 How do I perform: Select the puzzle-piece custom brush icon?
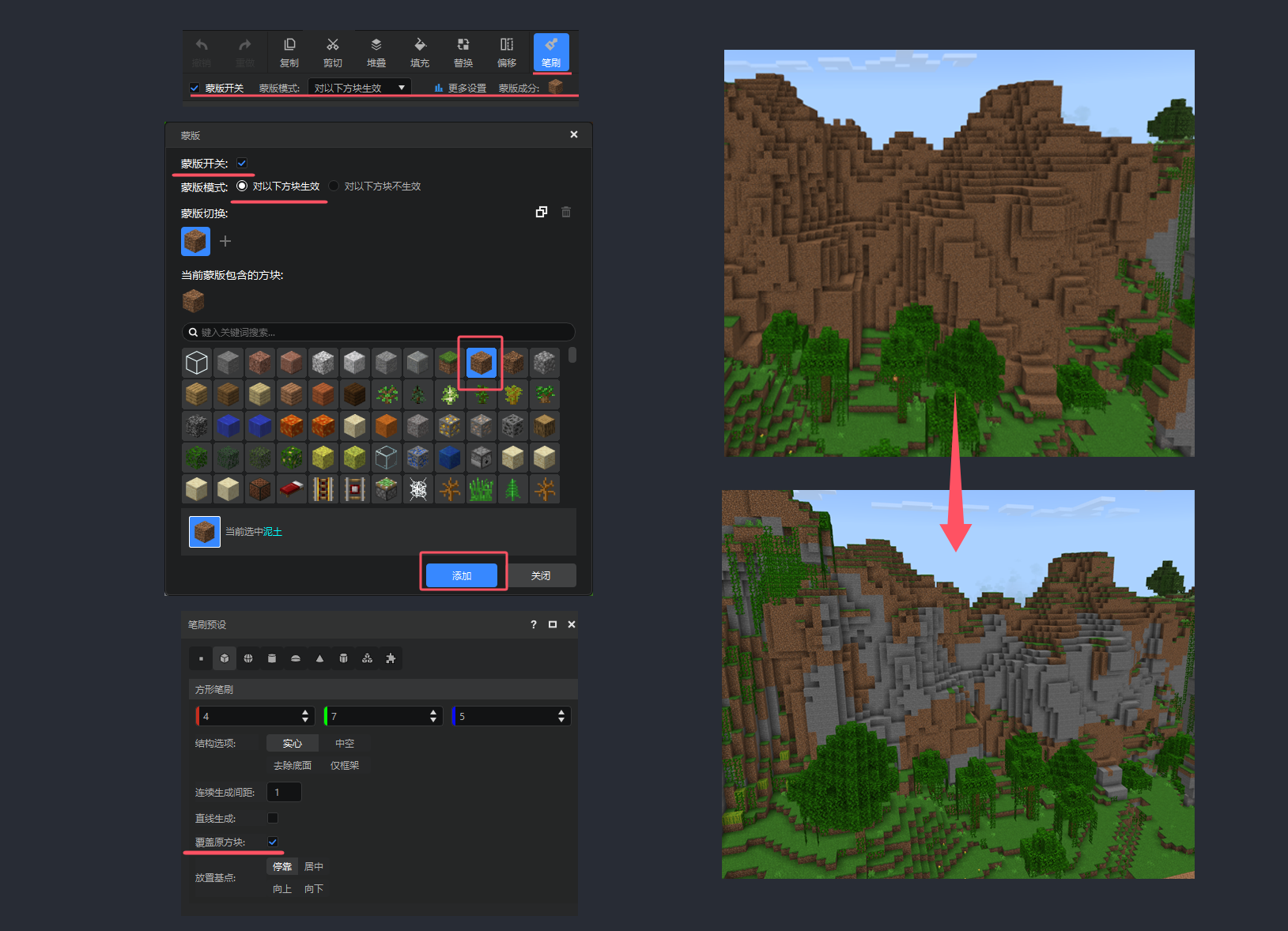[391, 658]
